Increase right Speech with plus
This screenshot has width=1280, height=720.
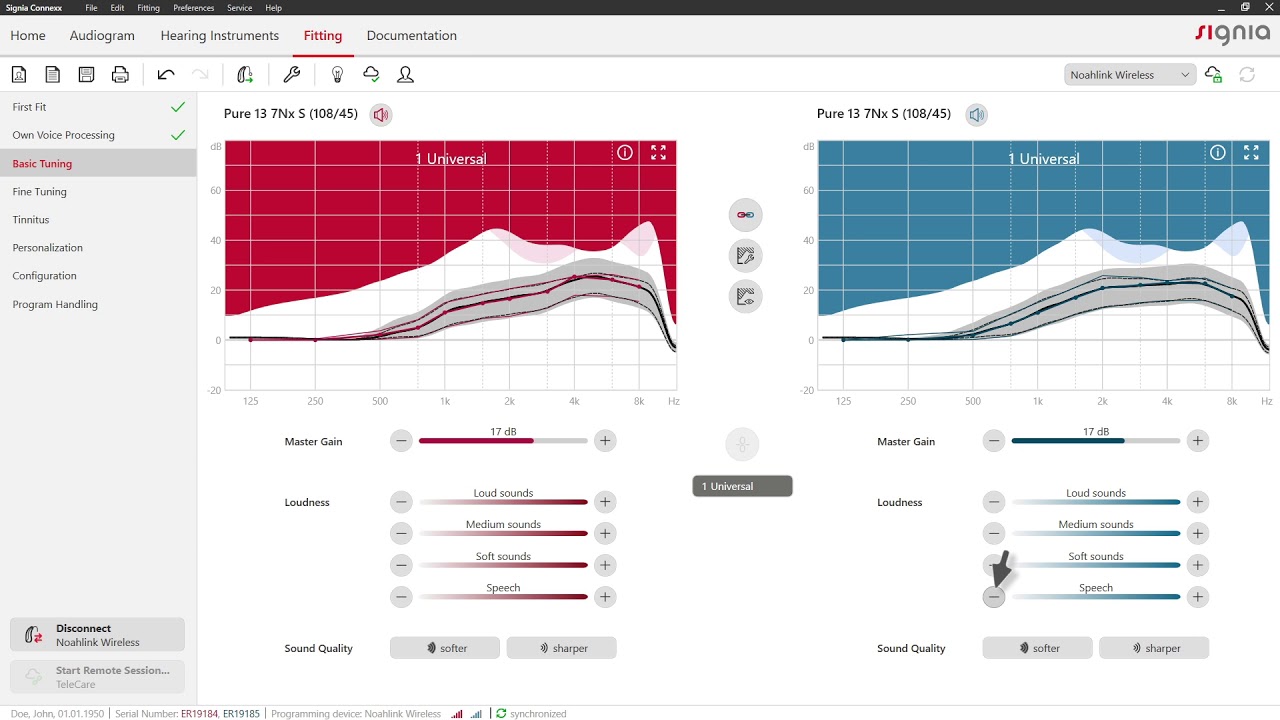coord(1197,597)
